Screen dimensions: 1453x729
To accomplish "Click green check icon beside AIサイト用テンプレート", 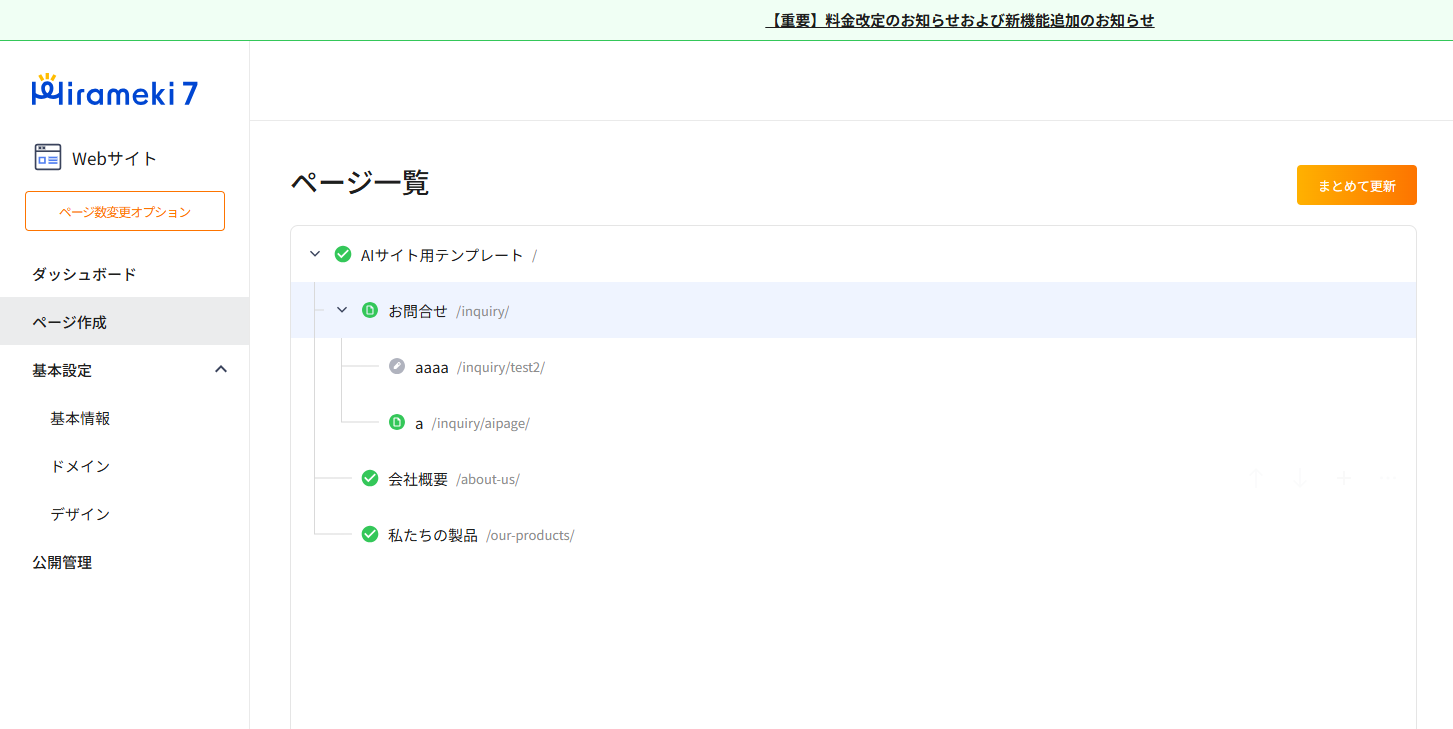I will 343,255.
